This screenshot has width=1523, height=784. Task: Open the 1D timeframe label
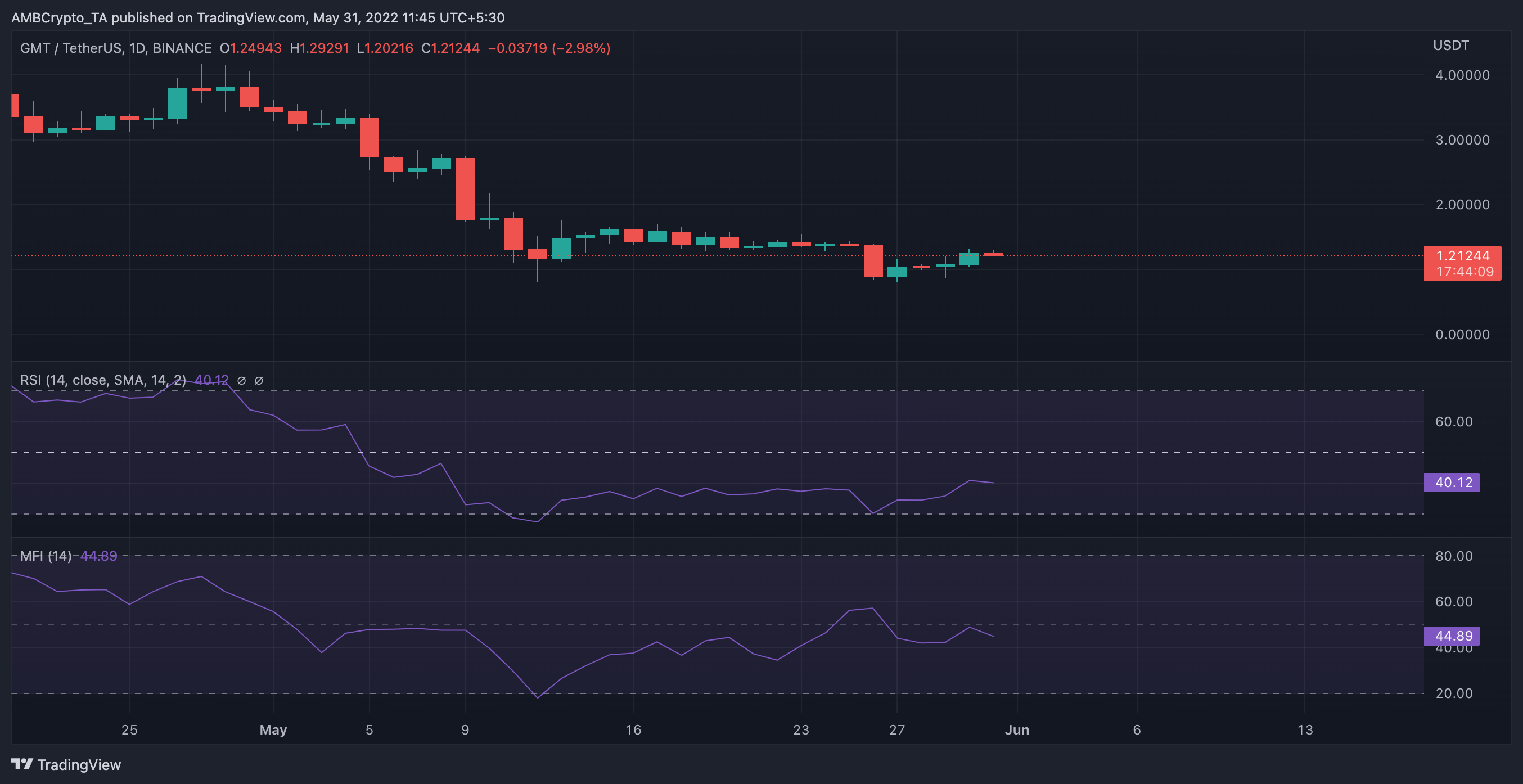pyautogui.click(x=138, y=48)
